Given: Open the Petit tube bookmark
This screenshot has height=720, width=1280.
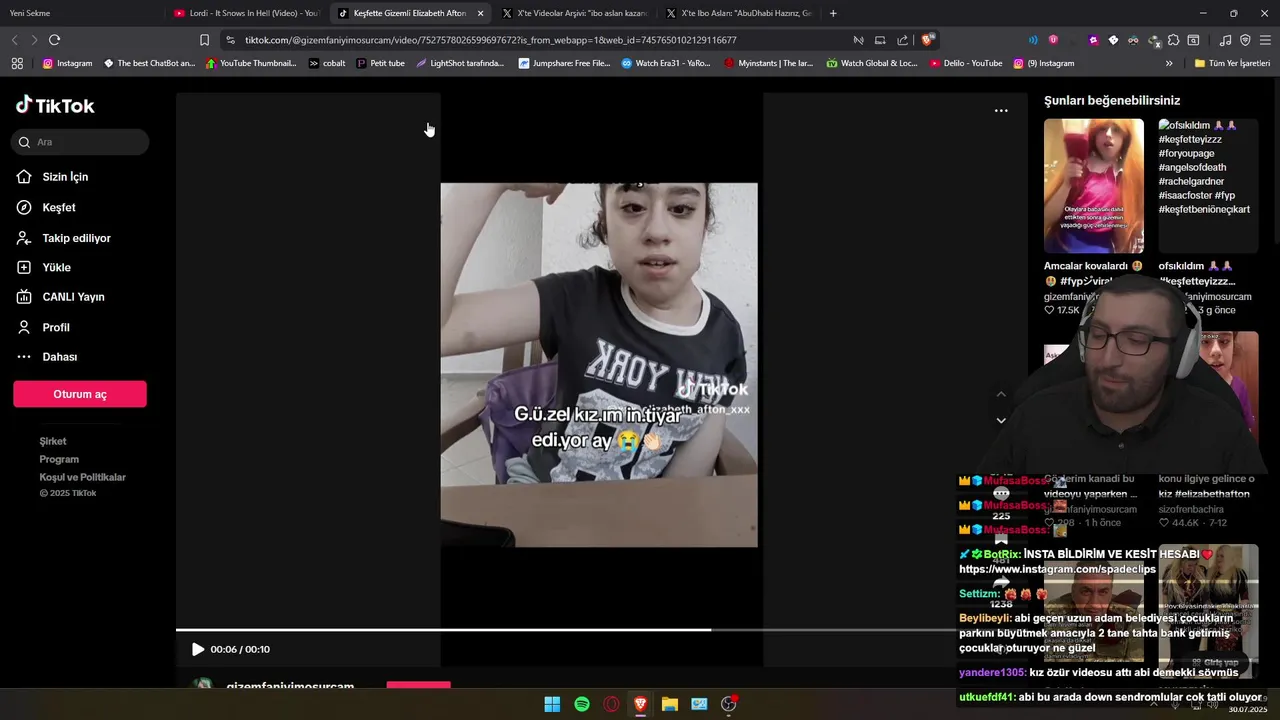Looking at the screenshot, I should [380, 63].
